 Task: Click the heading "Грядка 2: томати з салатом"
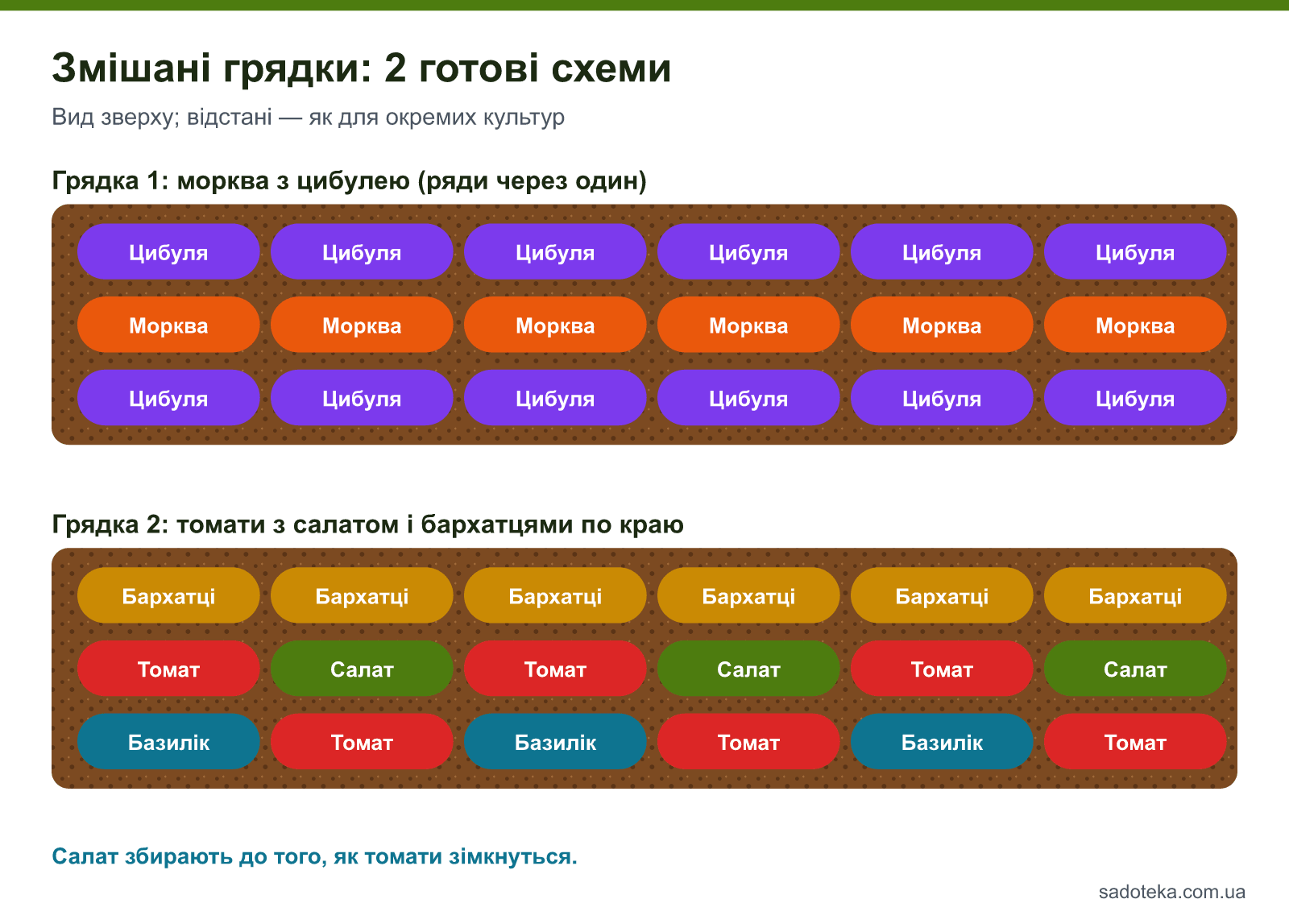(368, 524)
